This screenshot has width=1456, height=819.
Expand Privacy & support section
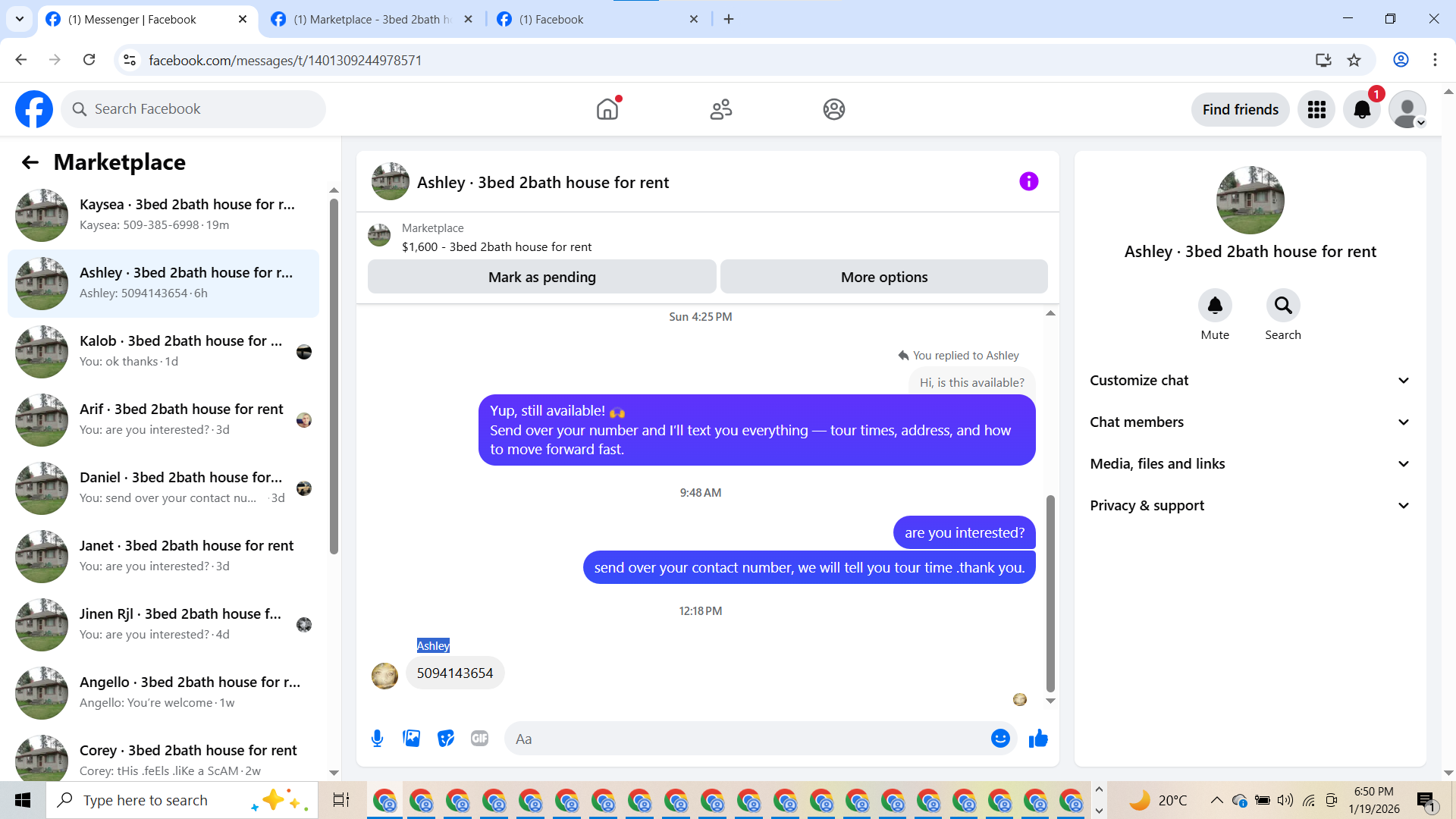pyautogui.click(x=1250, y=506)
